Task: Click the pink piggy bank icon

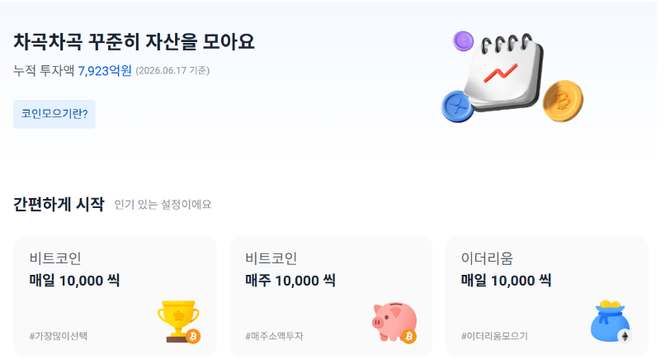Action: click(394, 322)
